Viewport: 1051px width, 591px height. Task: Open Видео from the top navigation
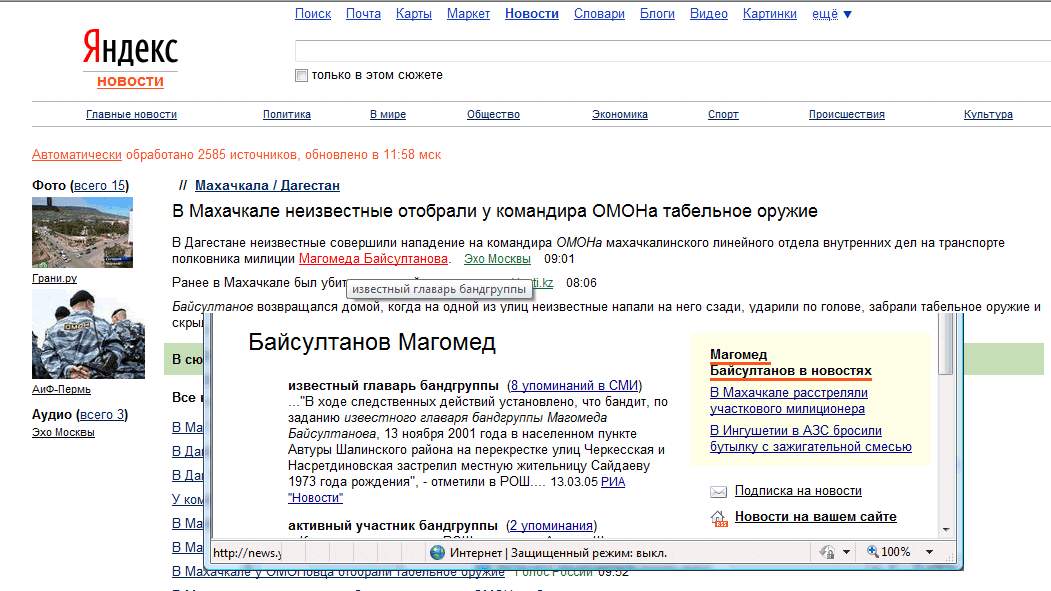pos(708,14)
